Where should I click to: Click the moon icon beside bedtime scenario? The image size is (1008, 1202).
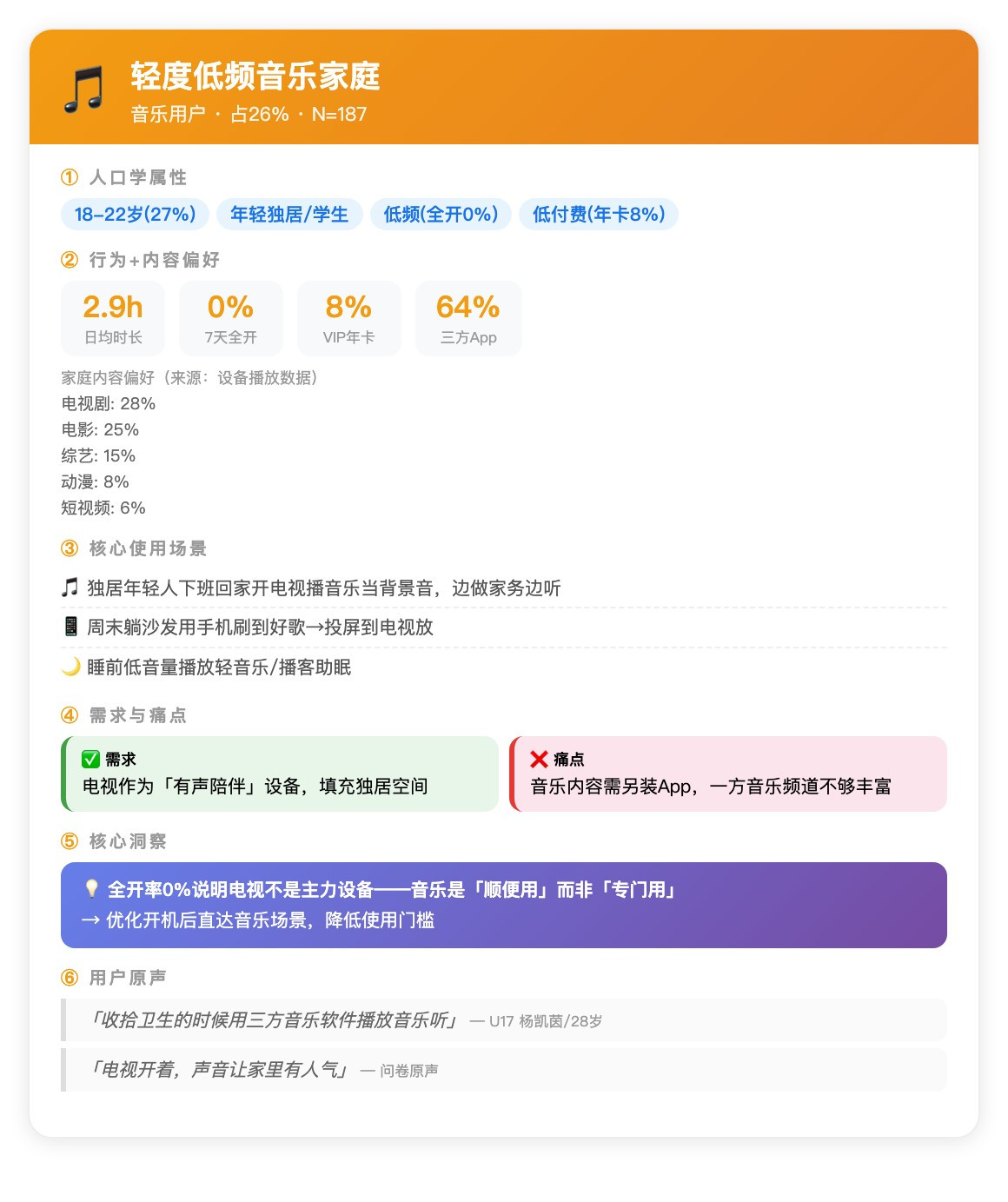[x=71, y=667]
